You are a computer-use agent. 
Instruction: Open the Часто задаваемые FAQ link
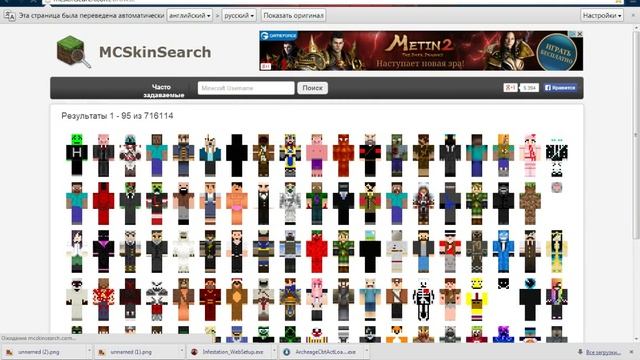point(163,91)
